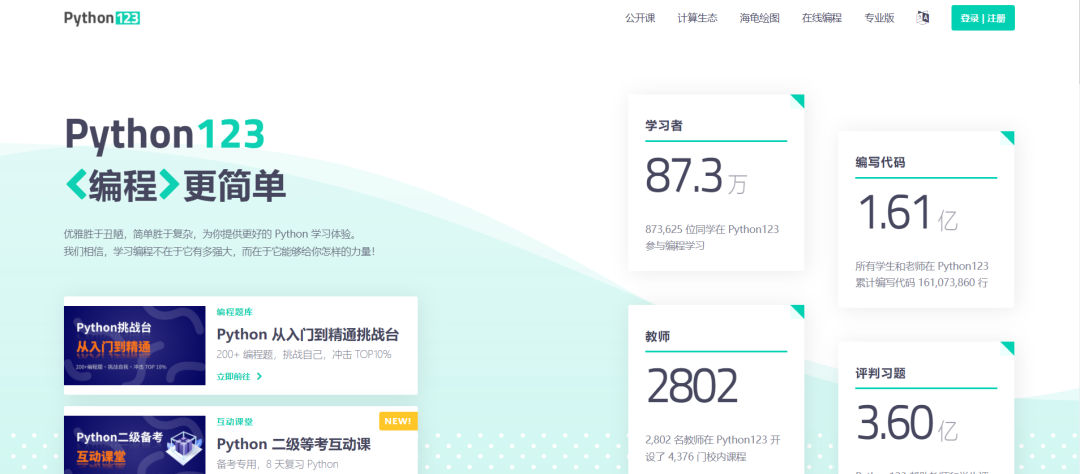Click the 备考专用，8 天复习 Python text

[278, 464]
